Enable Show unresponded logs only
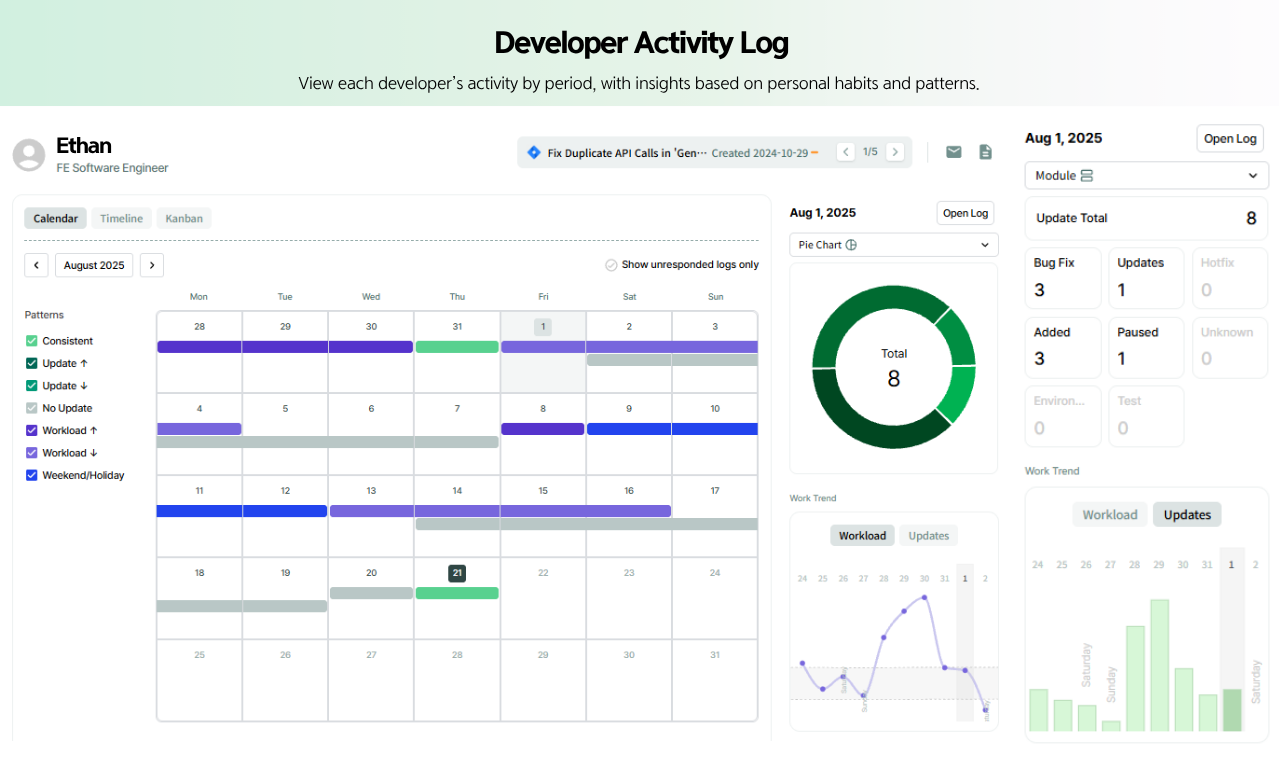This screenshot has height=760, width=1279. [611, 265]
